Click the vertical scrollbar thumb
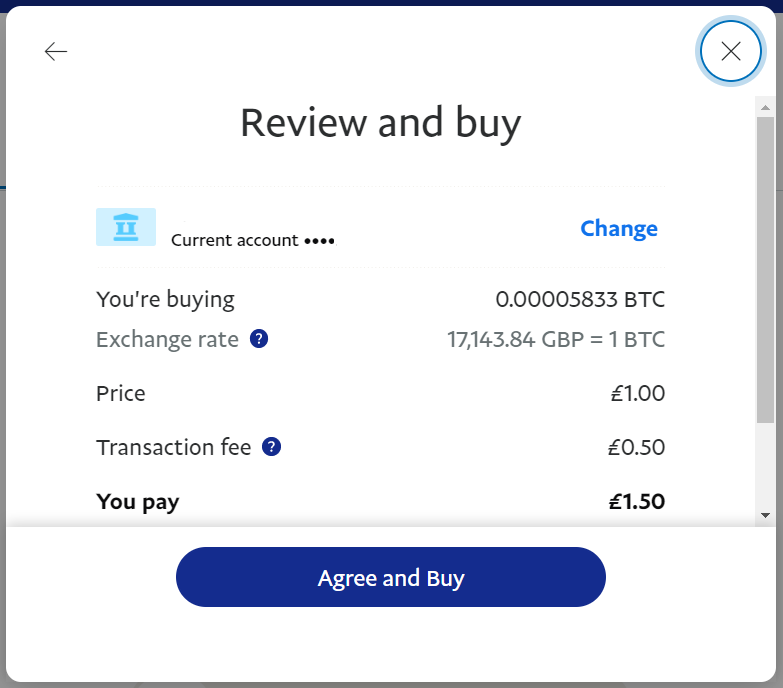The height and width of the screenshot is (688, 783). tap(765, 270)
